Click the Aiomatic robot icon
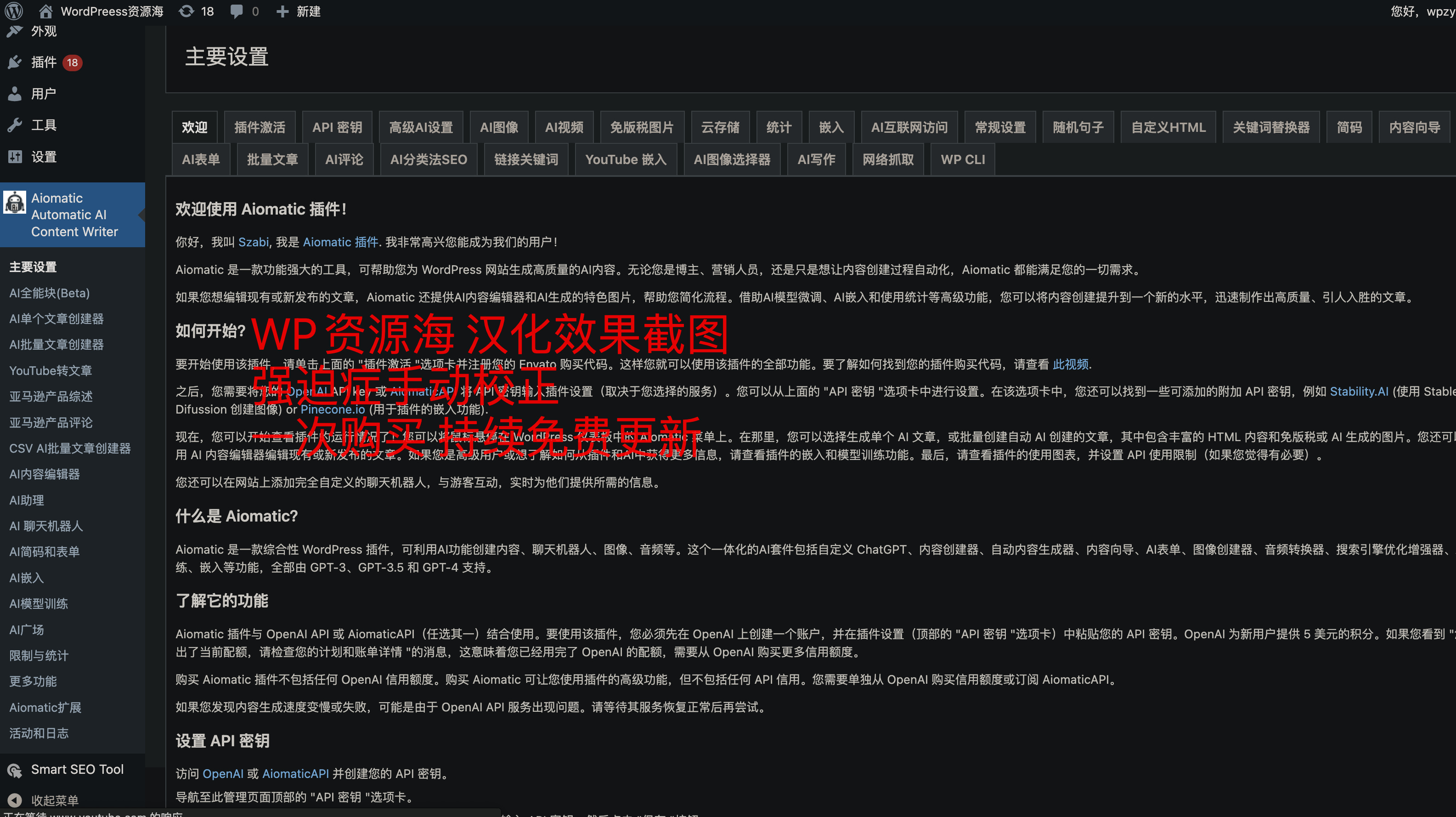The height and width of the screenshot is (817, 1456). pos(15,202)
